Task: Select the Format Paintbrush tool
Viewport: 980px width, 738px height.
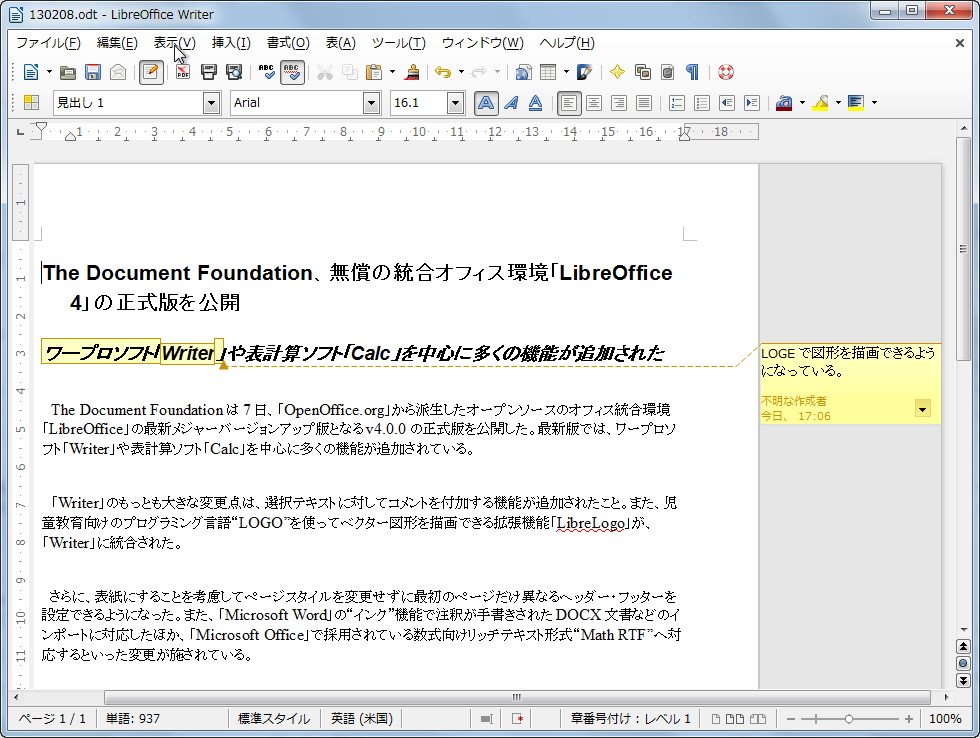Action: (x=412, y=72)
